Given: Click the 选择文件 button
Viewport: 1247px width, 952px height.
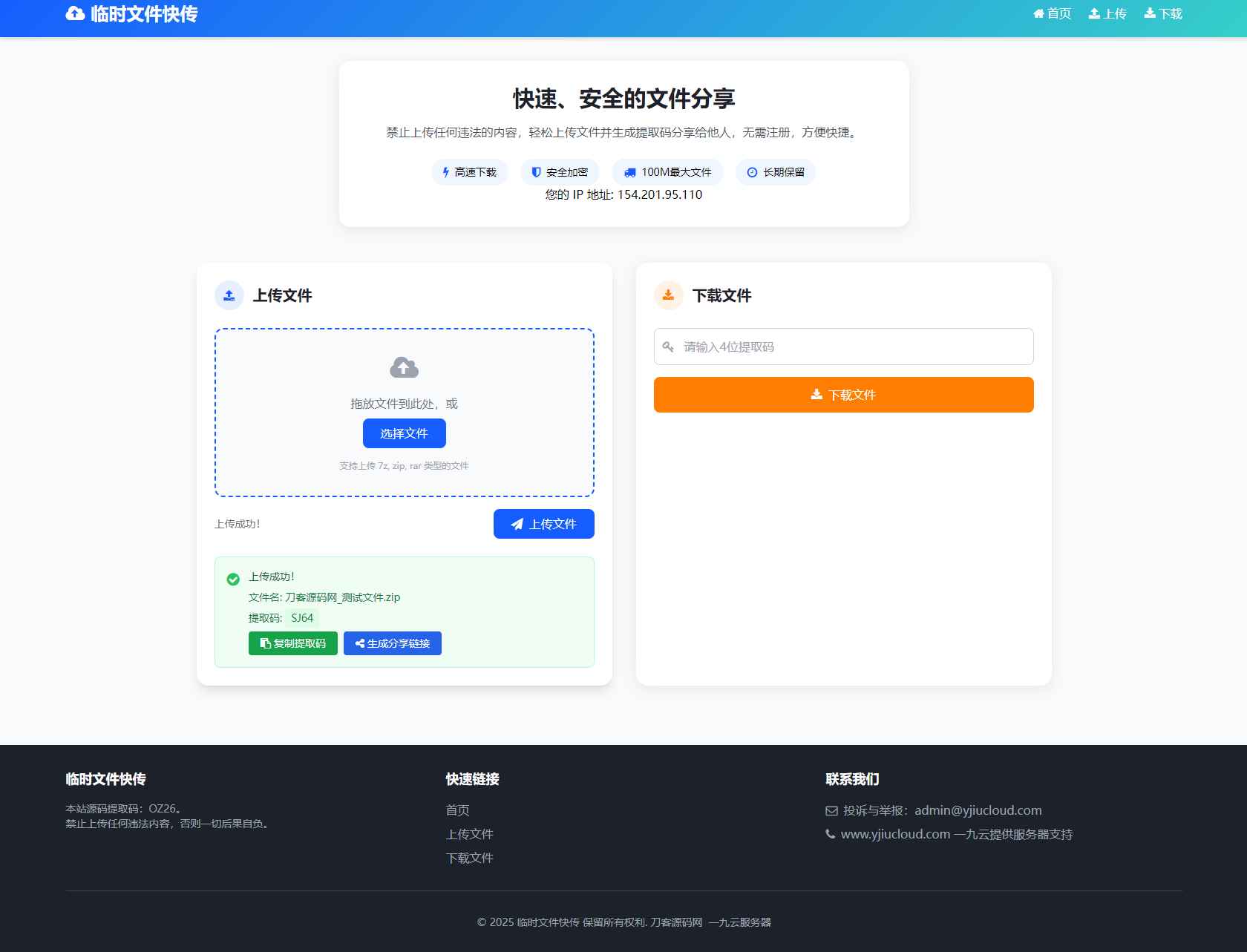Looking at the screenshot, I should (x=404, y=433).
